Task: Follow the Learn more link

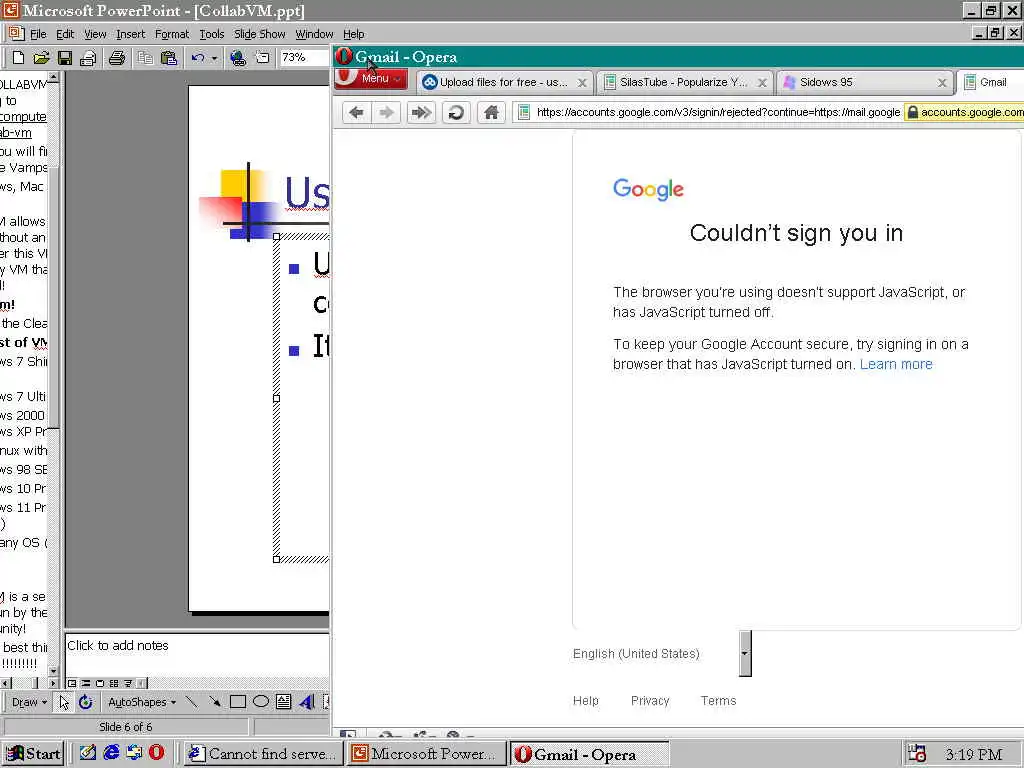Action: [x=896, y=364]
